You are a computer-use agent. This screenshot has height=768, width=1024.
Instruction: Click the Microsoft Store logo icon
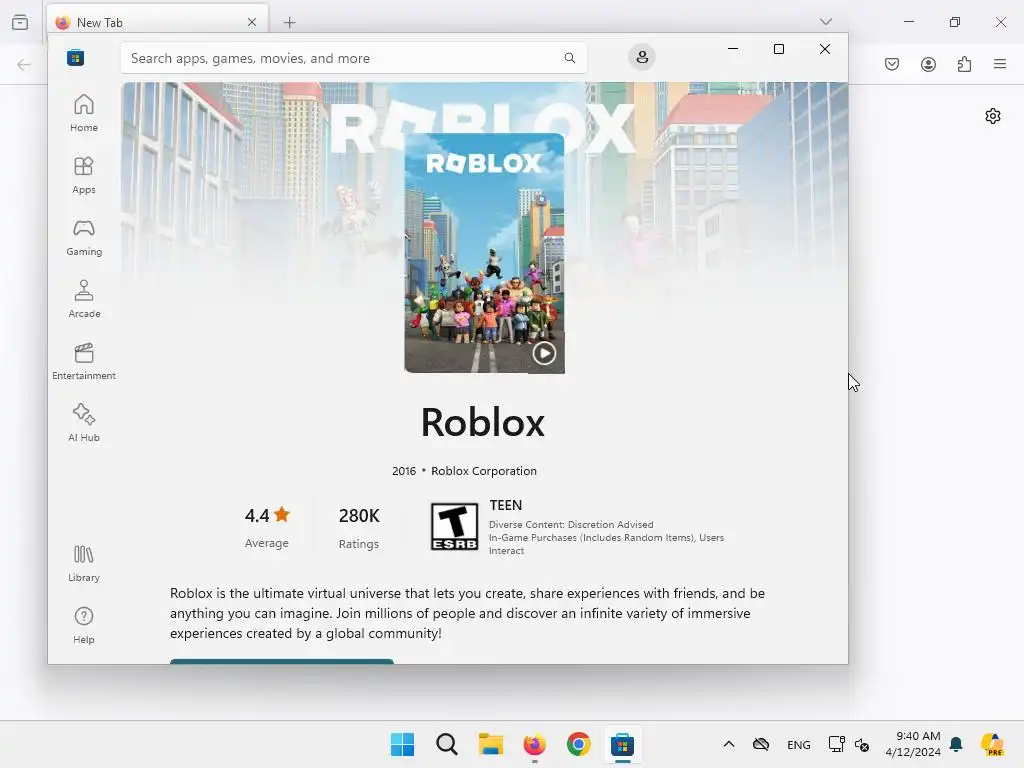pos(76,57)
